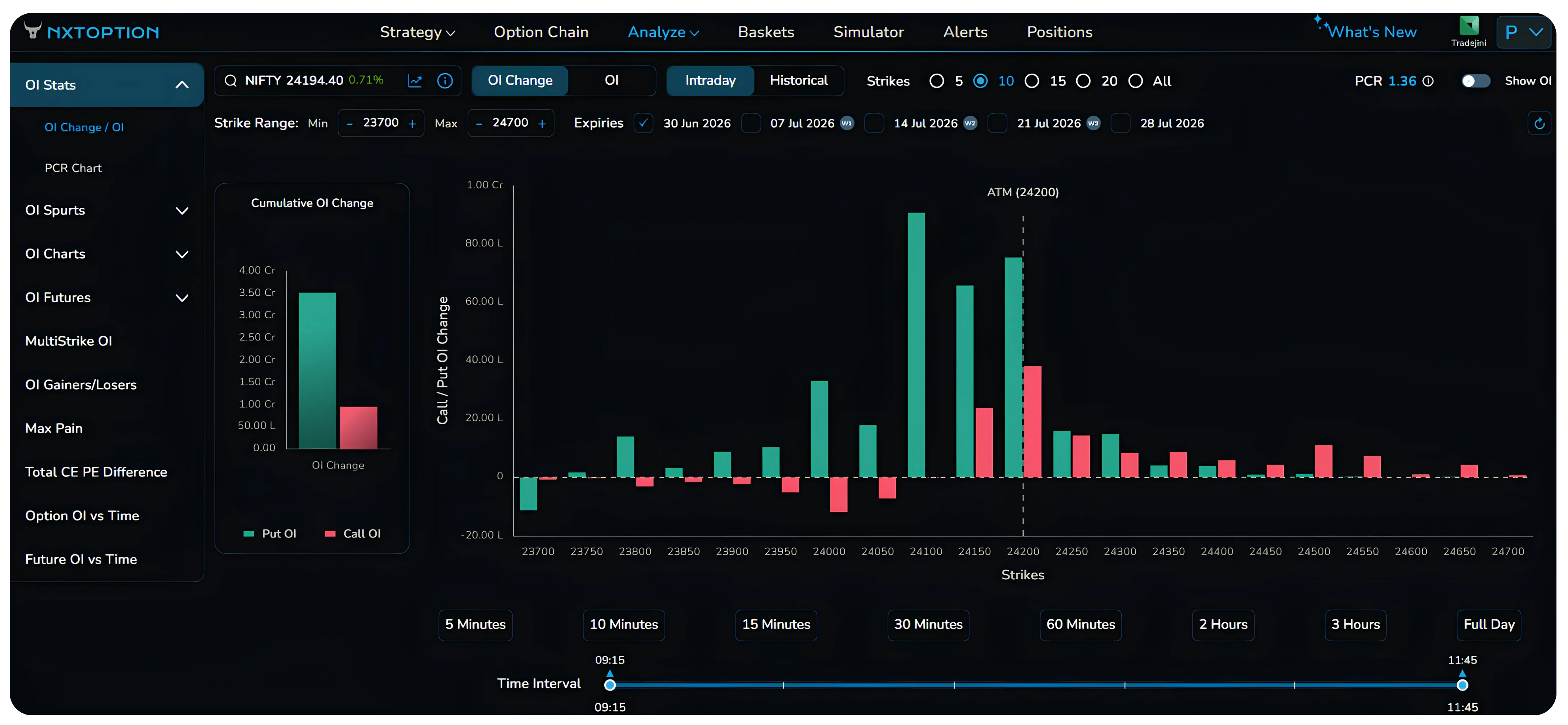Screen dimensions: 1568x725
Task: Open the Analyze dropdown menu
Action: (x=663, y=32)
